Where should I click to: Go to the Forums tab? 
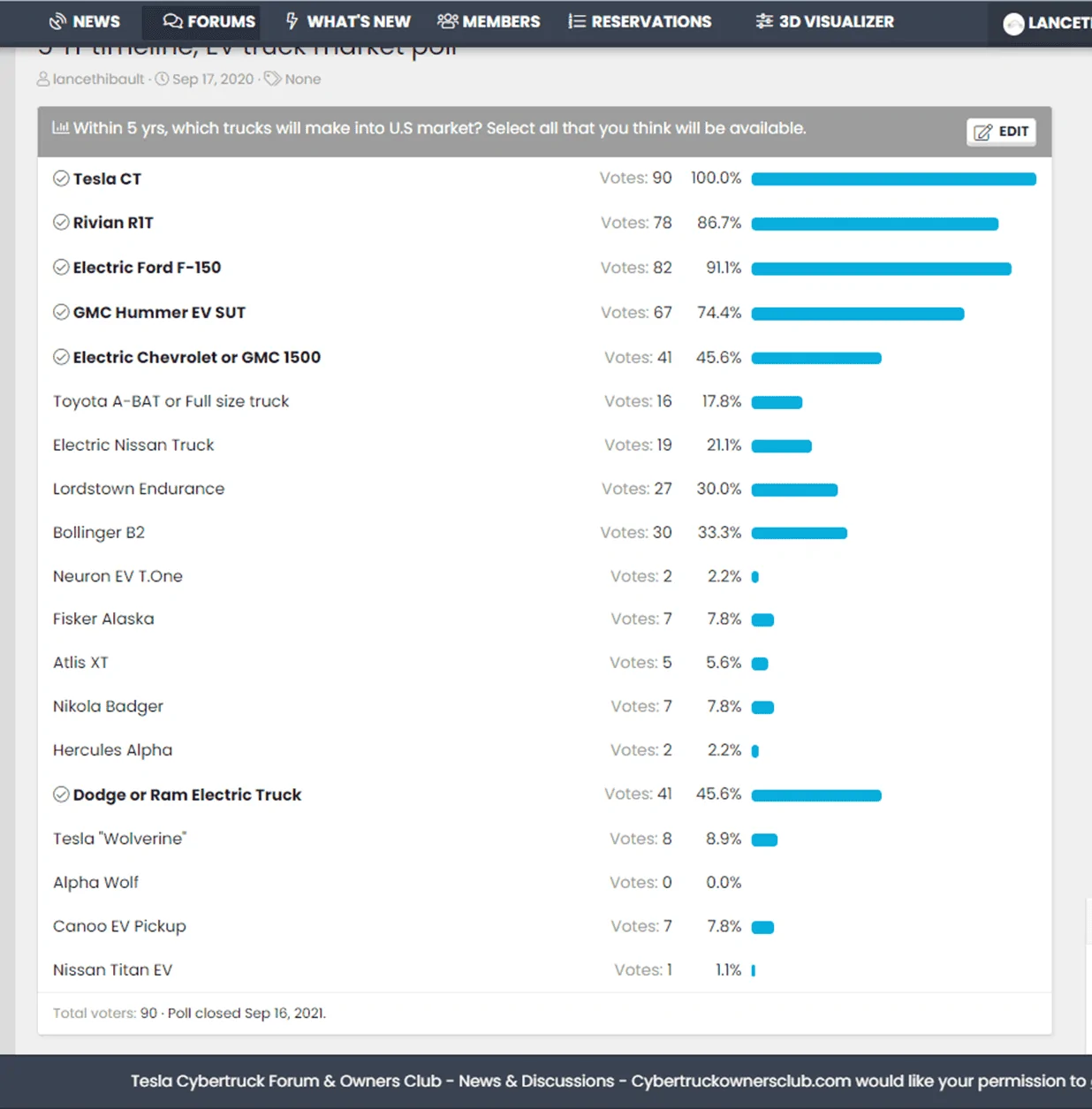tap(209, 21)
